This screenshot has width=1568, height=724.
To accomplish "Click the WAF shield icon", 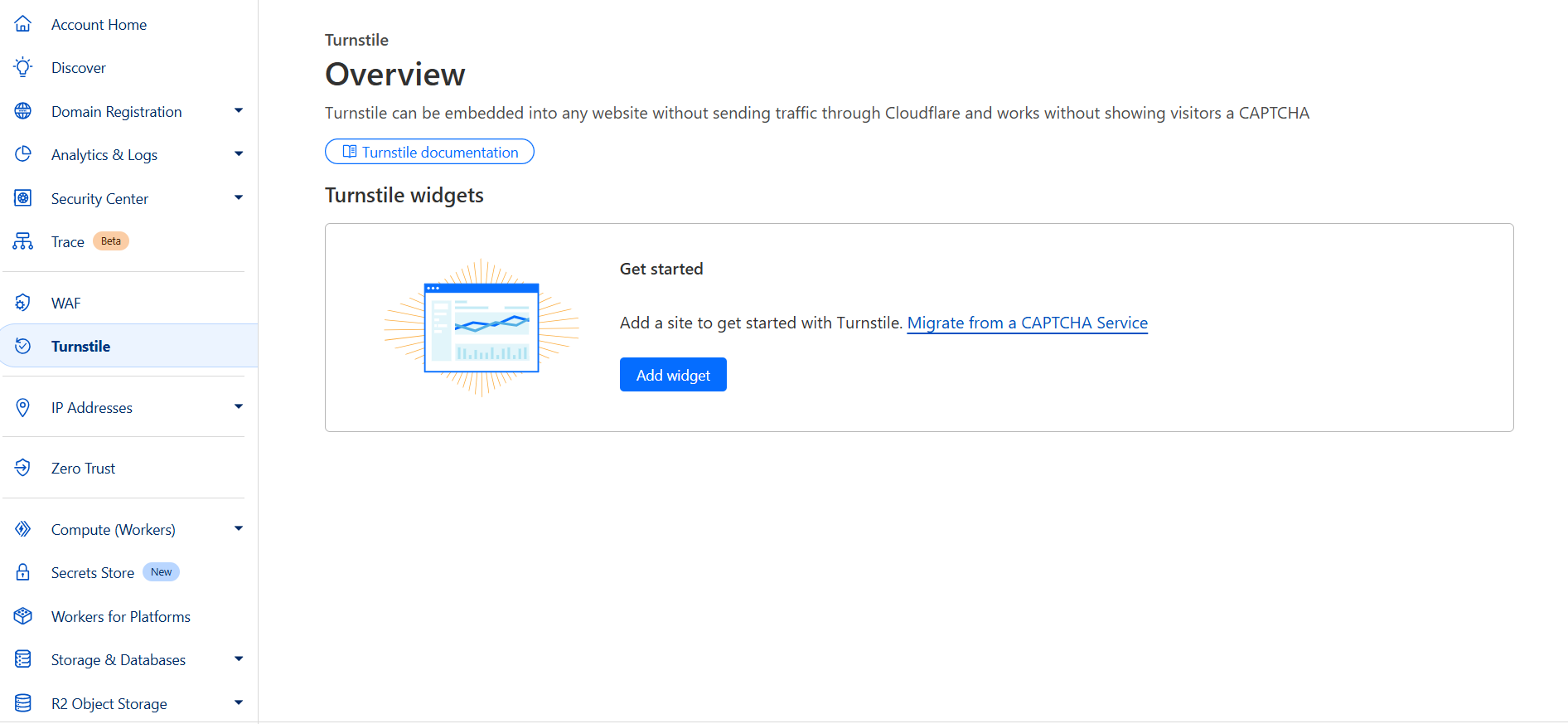I will pos(23,303).
